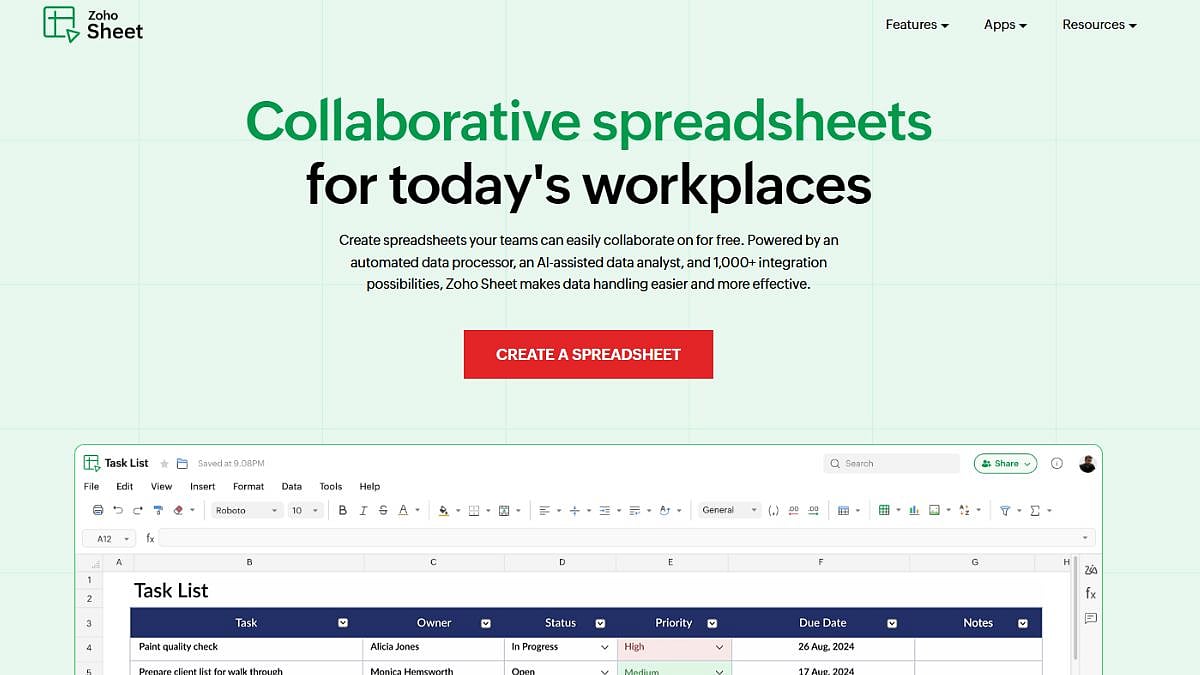Toggle strikethrough formatting
Viewport: 1200px width, 675px height.
[x=383, y=510]
